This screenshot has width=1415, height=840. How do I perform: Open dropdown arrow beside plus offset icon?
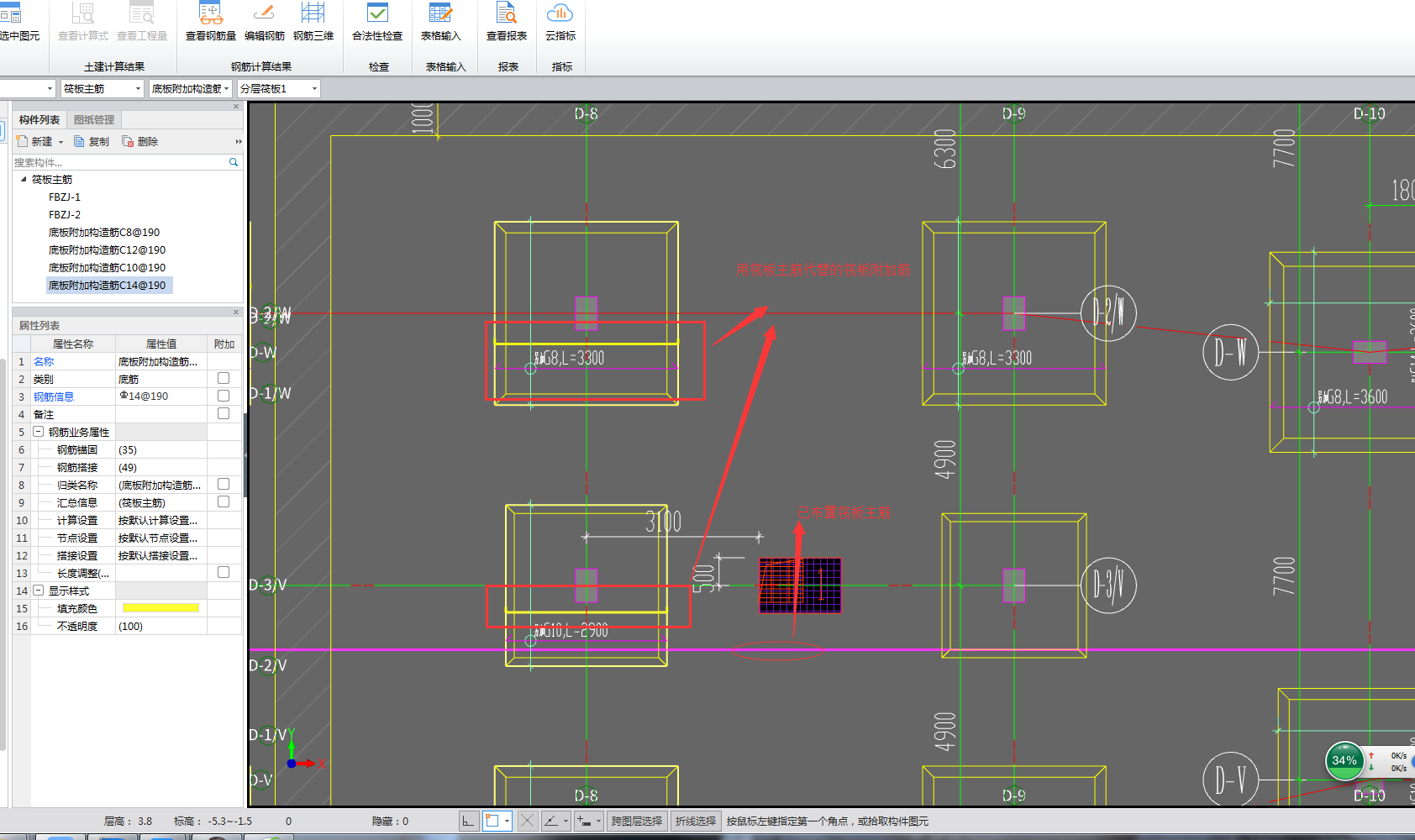(598, 821)
